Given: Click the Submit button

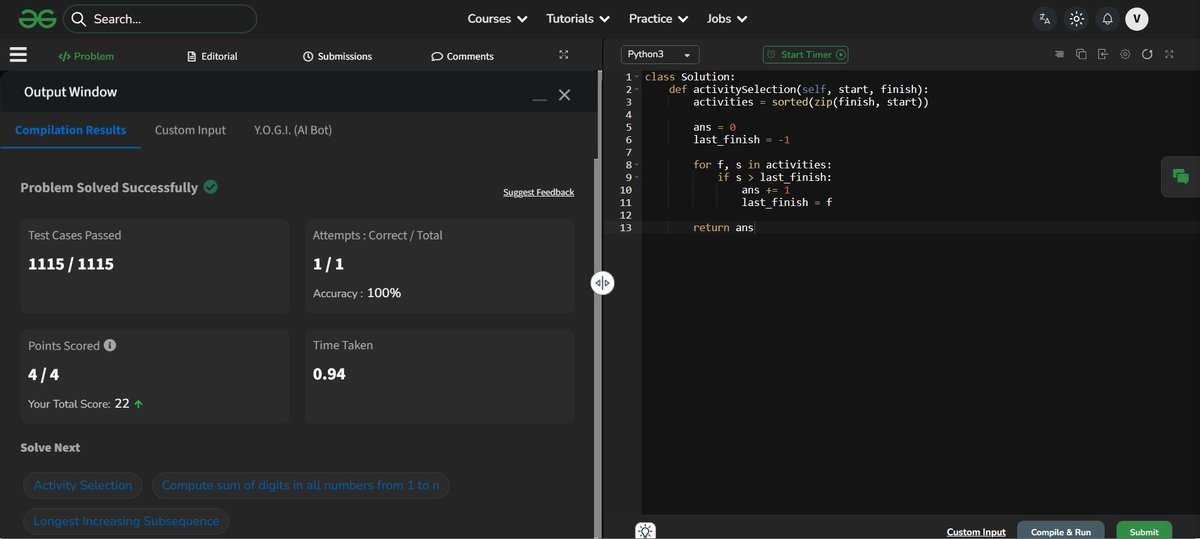Looking at the screenshot, I should point(1144,531).
